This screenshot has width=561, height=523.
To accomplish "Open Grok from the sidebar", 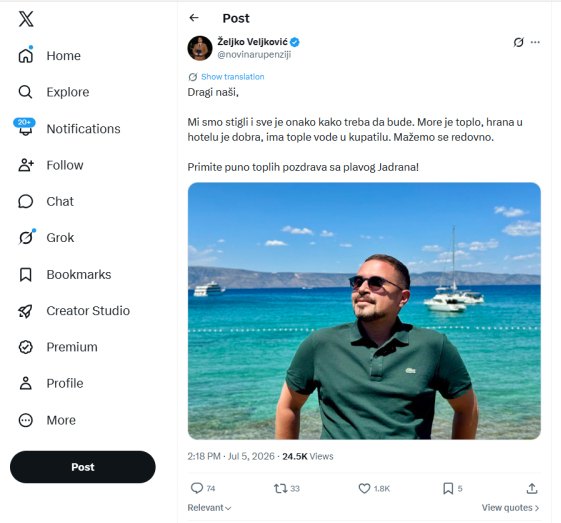I will (47, 238).
